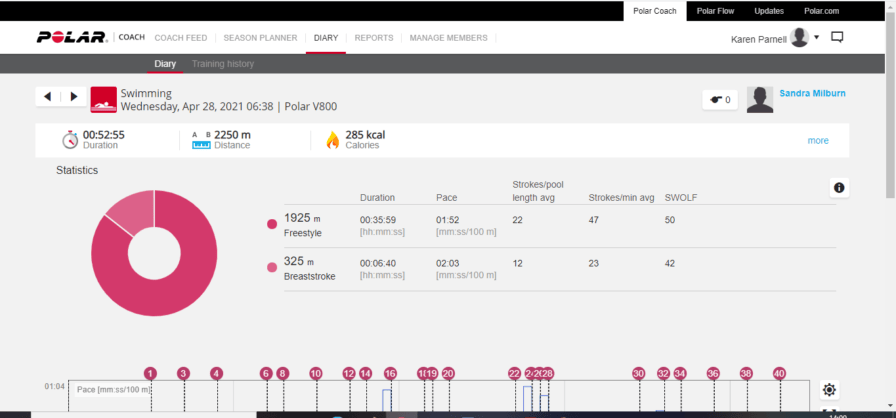The image size is (896, 418).
Task: Open Season Planner section
Action: (x=260, y=38)
